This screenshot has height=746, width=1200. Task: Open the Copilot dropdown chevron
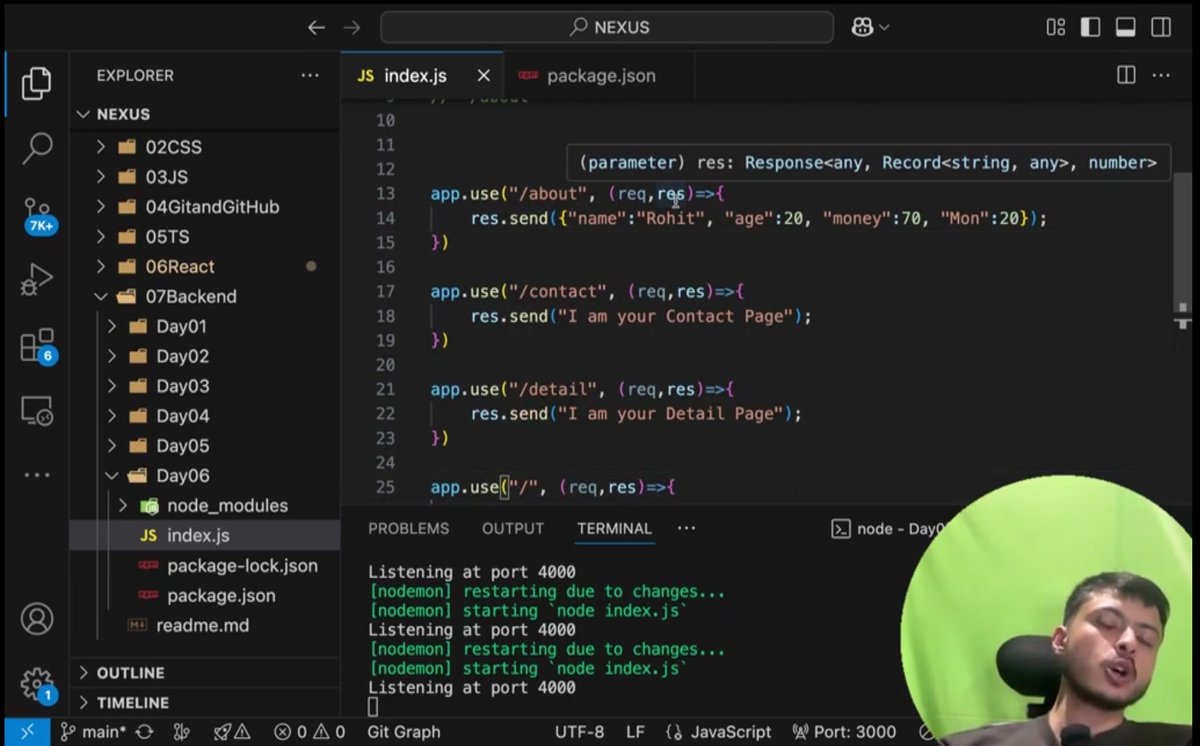884,28
